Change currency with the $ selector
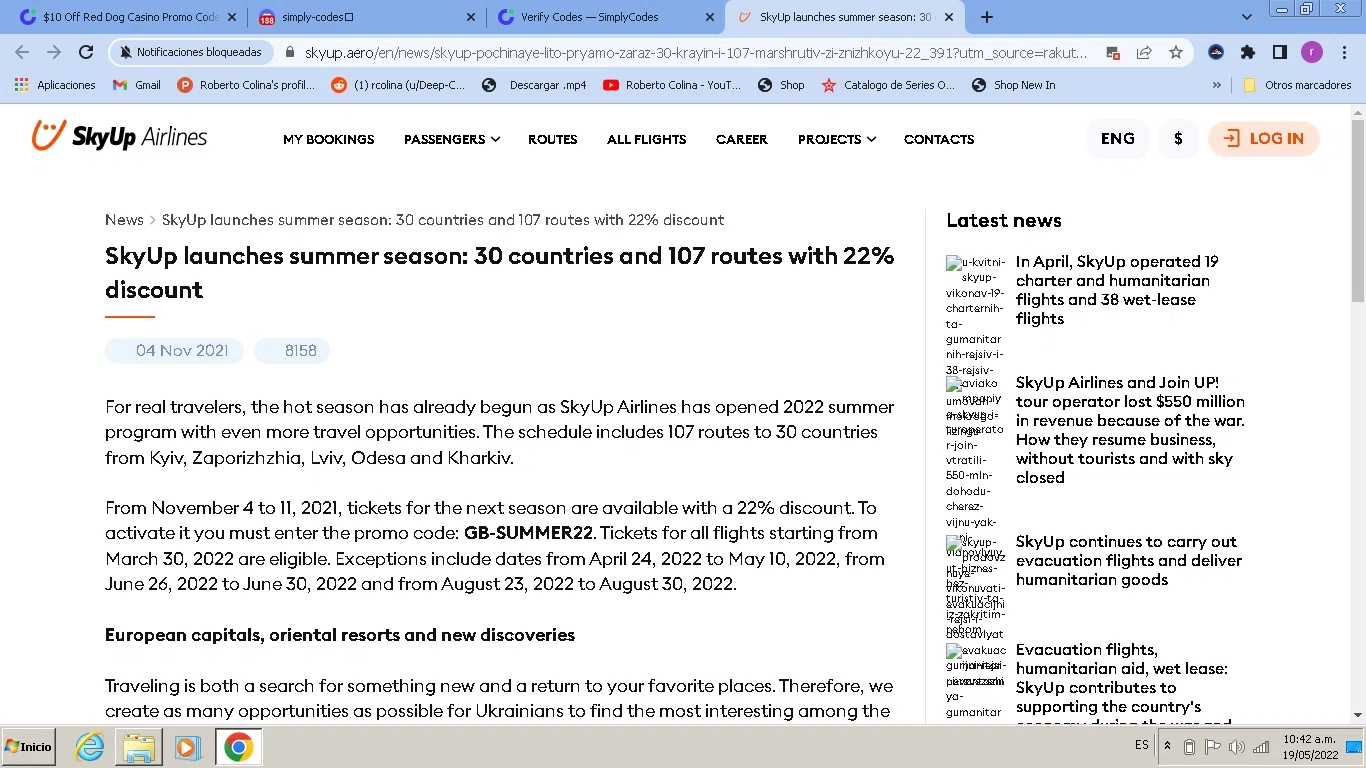This screenshot has width=1366, height=768. (1178, 139)
